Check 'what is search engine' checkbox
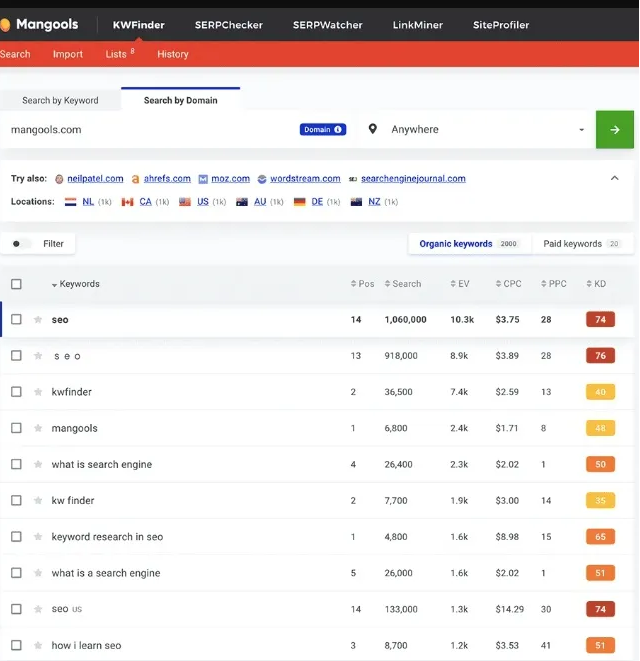This screenshot has width=640, height=661. [16, 464]
